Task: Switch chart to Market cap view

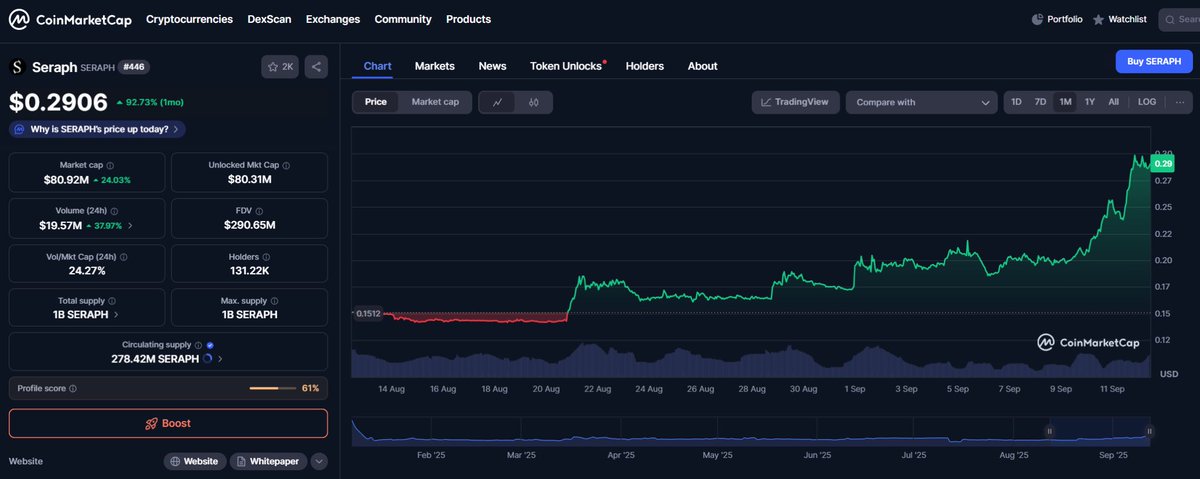Action: click(435, 102)
